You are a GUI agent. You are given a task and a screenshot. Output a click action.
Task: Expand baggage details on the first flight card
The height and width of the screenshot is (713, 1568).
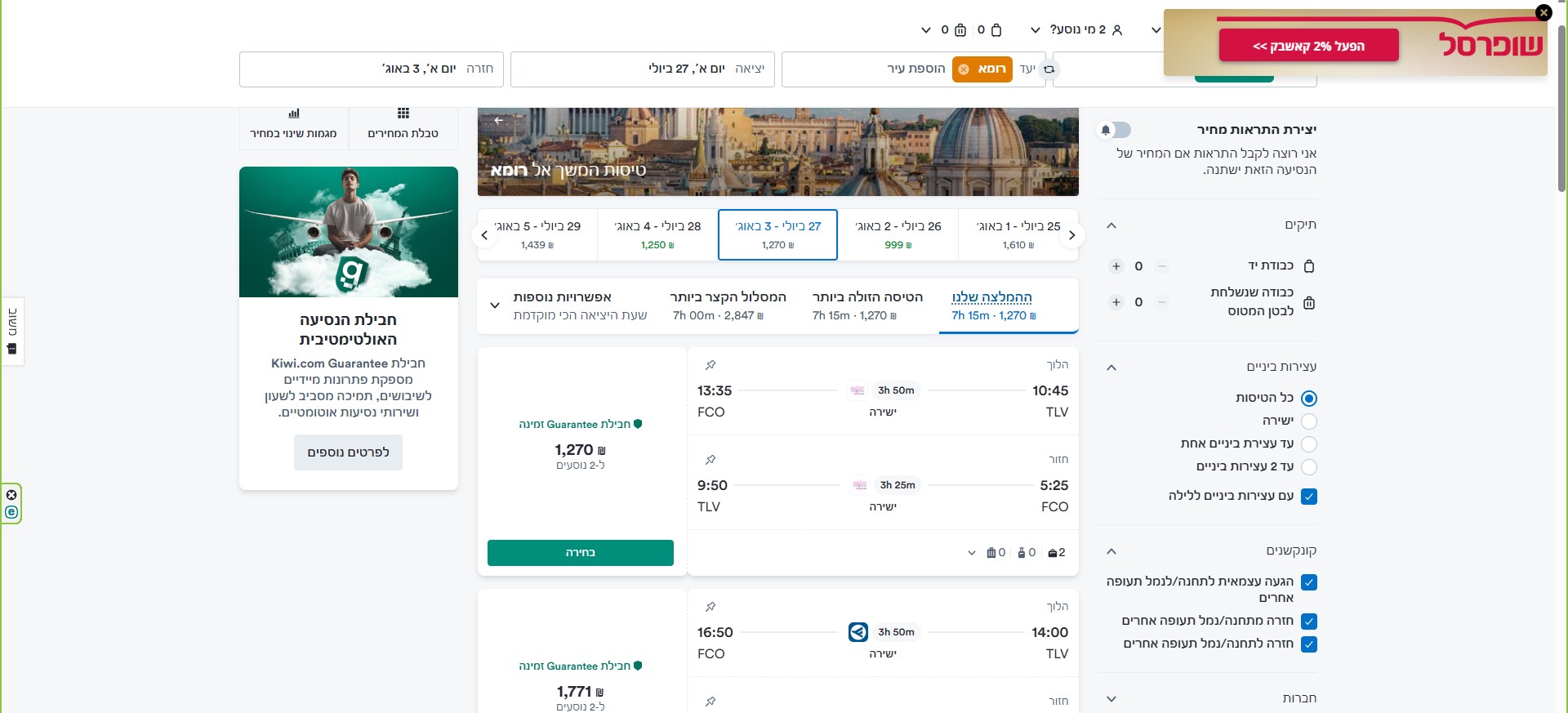(x=971, y=553)
